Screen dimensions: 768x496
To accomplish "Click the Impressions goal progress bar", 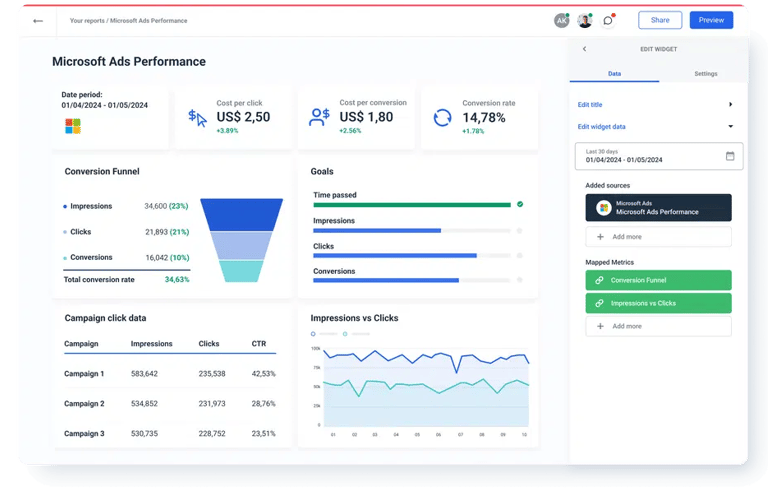I will pyautogui.click(x=412, y=230).
